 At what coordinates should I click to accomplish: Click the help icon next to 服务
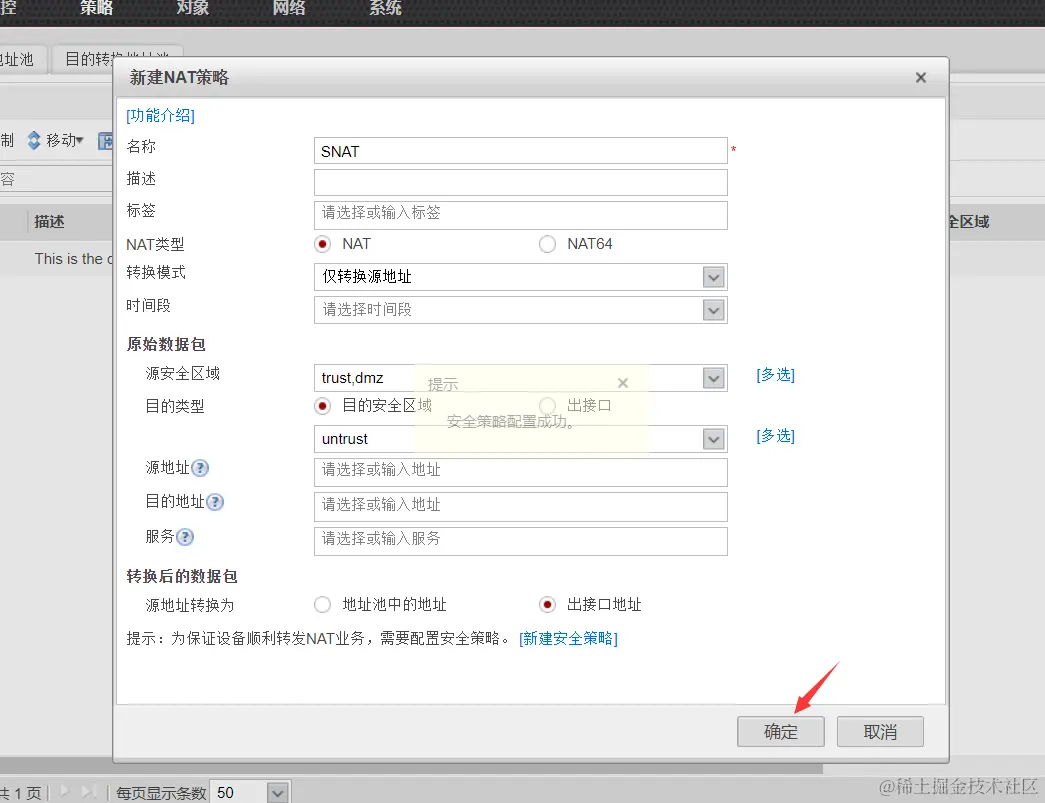[185, 536]
